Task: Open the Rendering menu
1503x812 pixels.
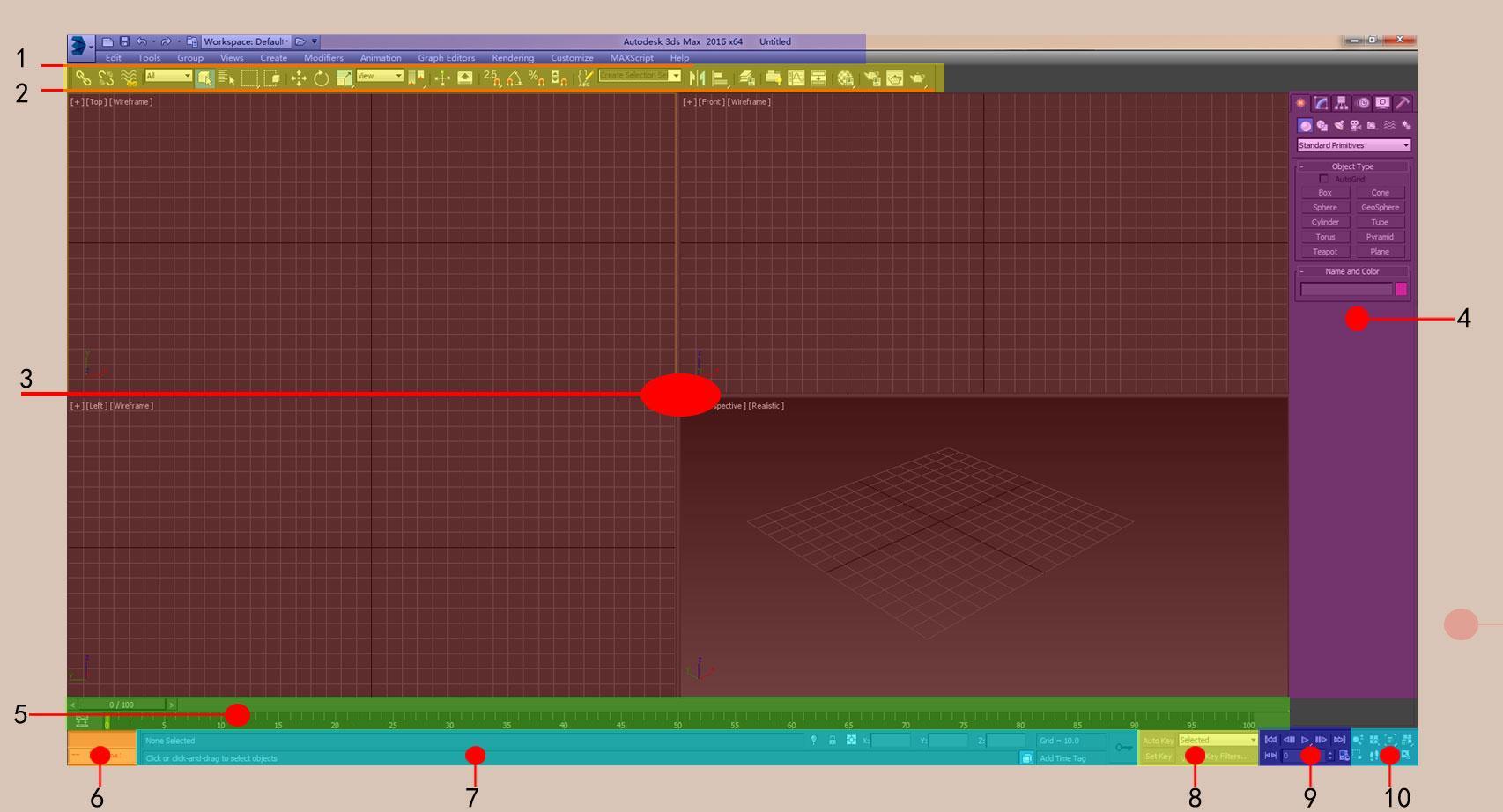Action: pos(513,58)
